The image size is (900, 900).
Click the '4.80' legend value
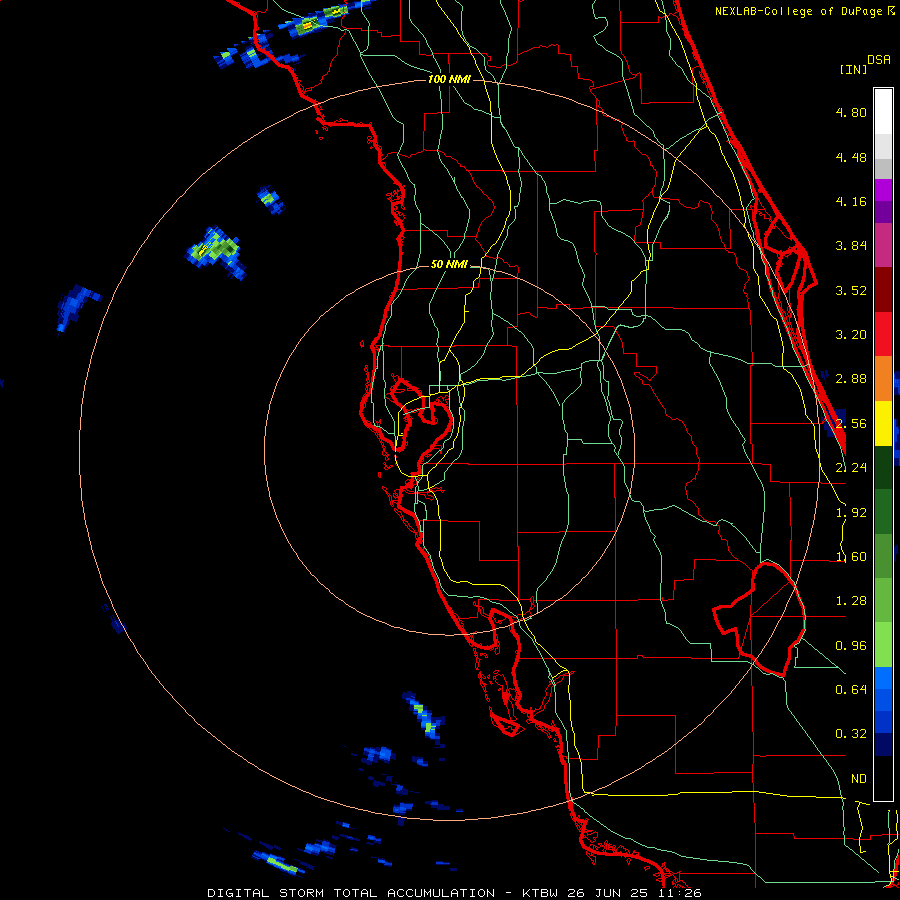[x=851, y=112]
